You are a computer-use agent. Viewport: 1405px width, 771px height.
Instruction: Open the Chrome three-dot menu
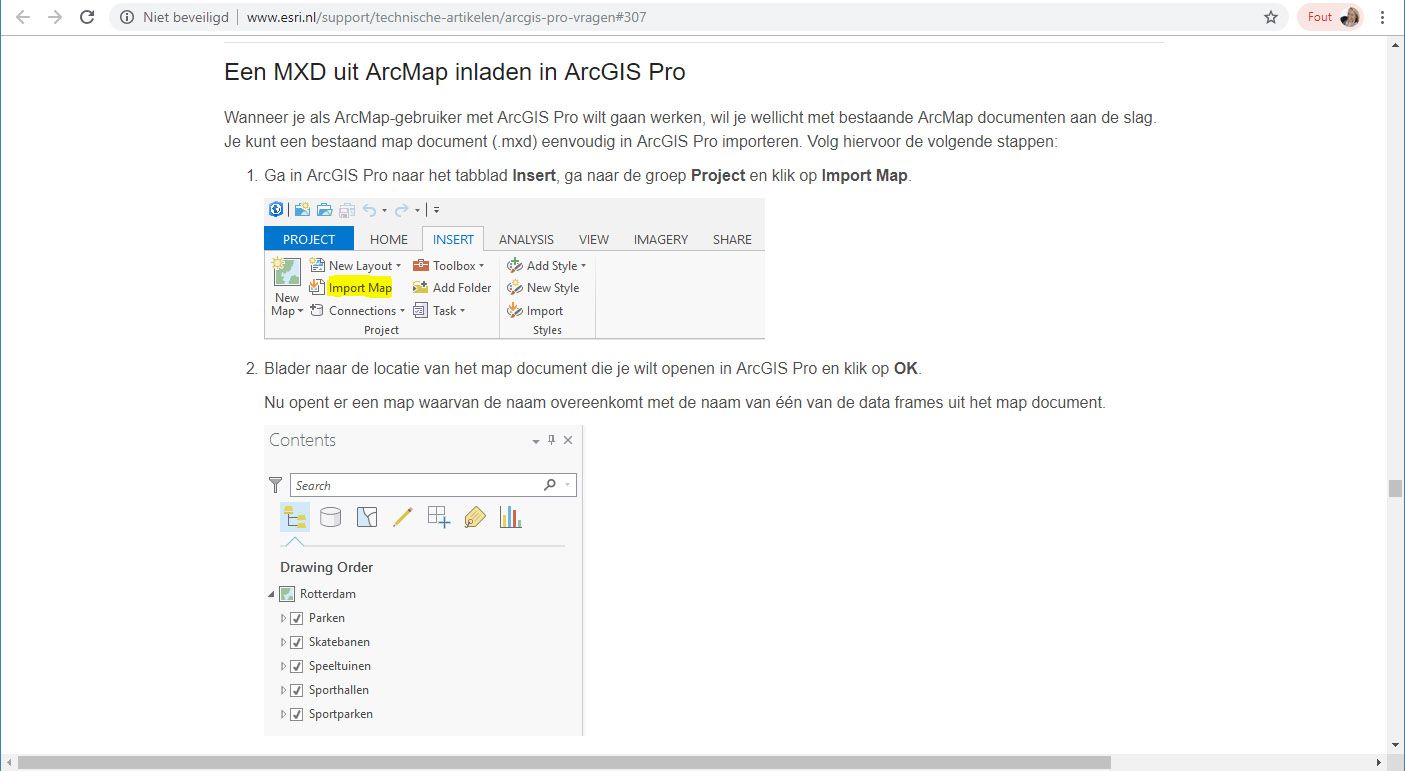click(x=1383, y=17)
